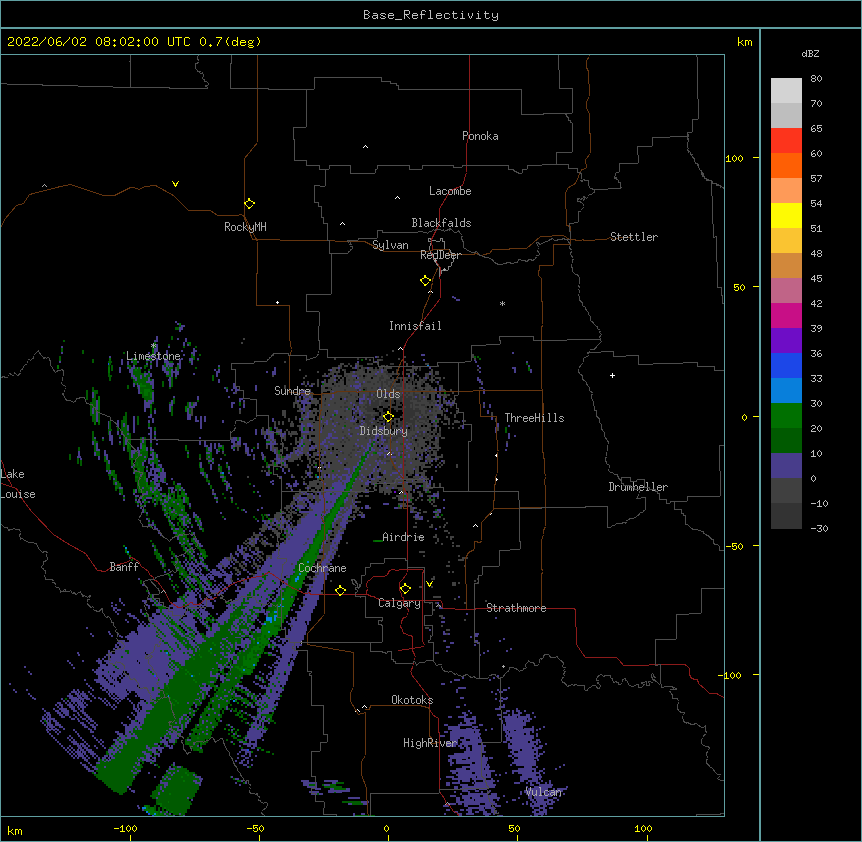This screenshot has width=862, height=842.
Task: Click the yellow diamond marker below Cochrane
Action: [340, 590]
